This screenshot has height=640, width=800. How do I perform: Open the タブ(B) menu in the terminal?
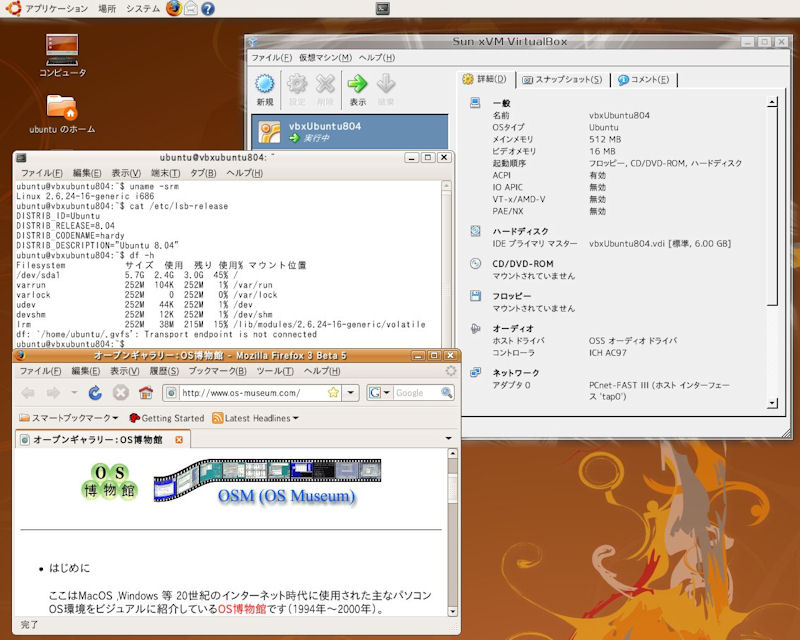[x=203, y=173]
